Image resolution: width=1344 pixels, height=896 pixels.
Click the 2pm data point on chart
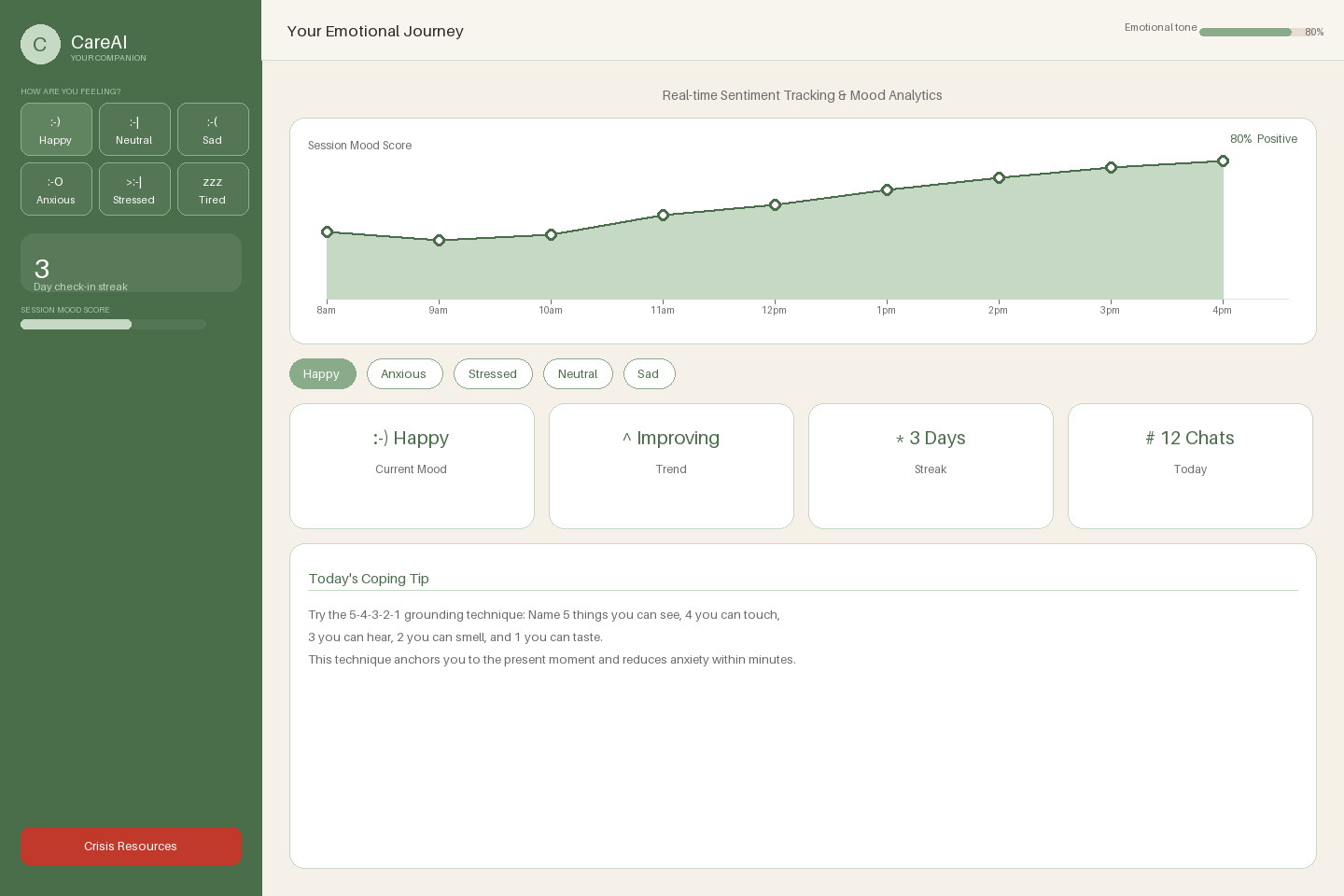point(999,177)
